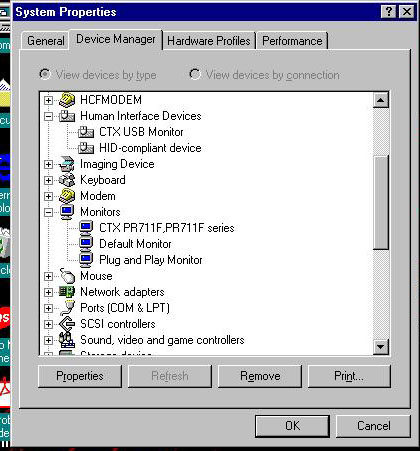Screen dimensions: 420x451
Task: Click the Network adapters card icon
Action: pyautogui.click(x=67, y=292)
